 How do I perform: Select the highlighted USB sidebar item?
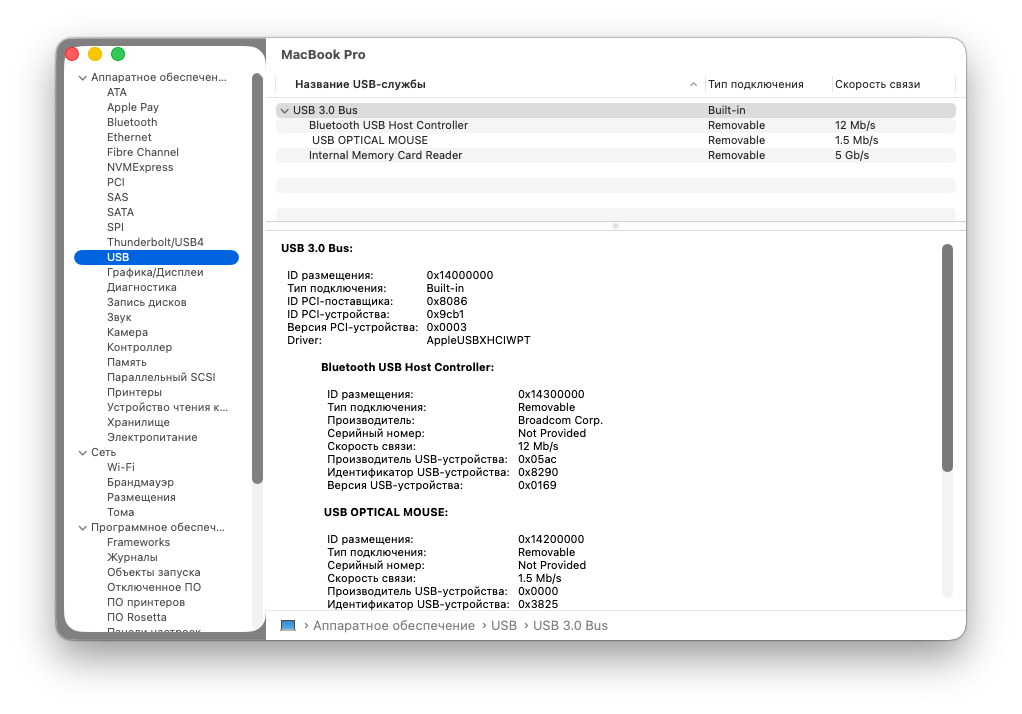coord(156,258)
